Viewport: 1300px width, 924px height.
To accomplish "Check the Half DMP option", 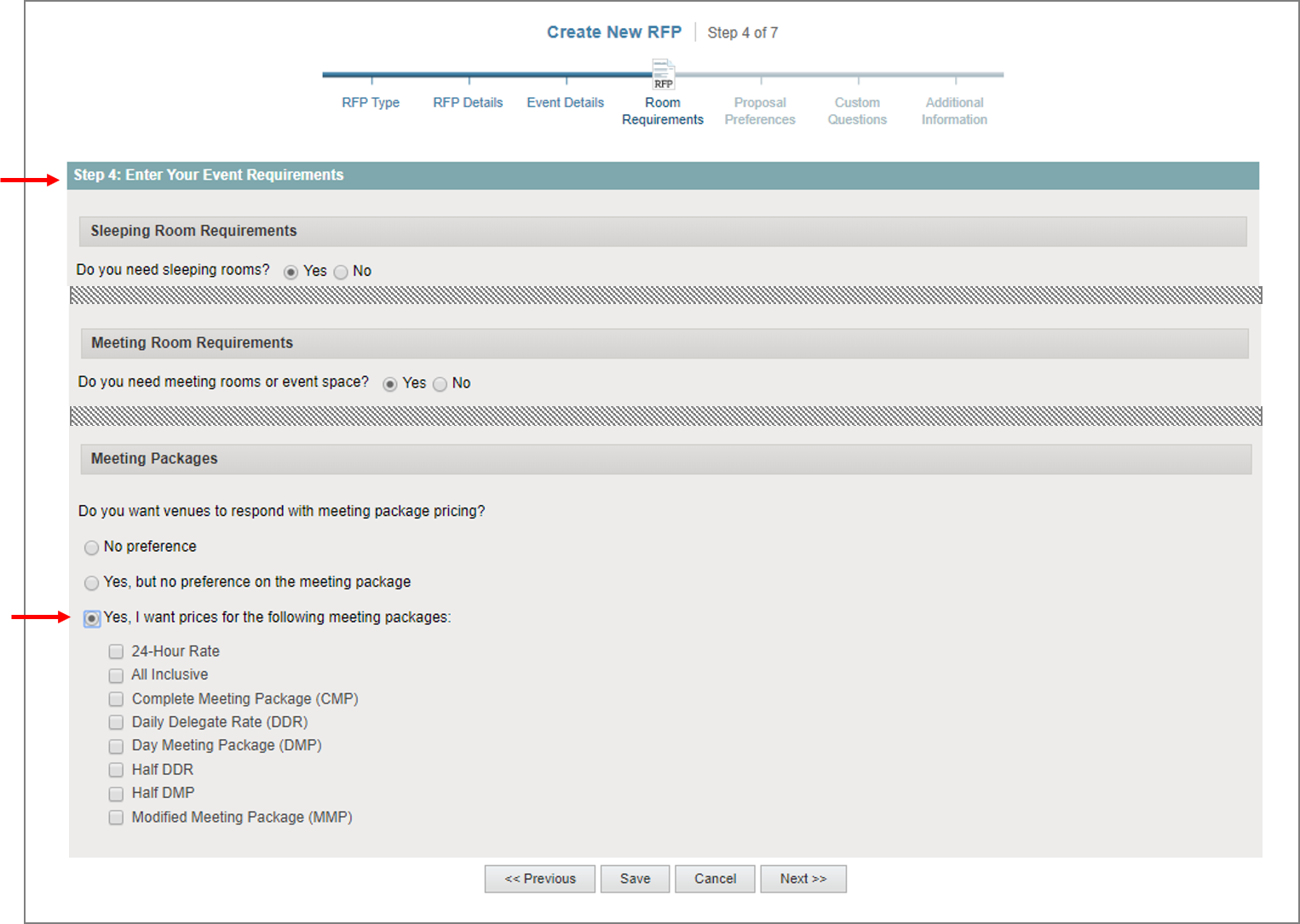I will click(116, 794).
